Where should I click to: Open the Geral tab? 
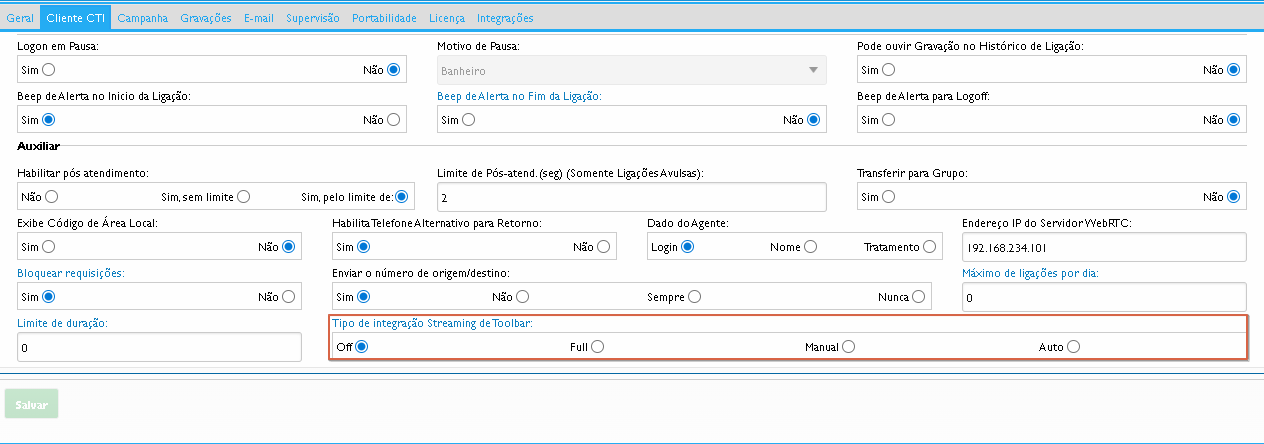coord(20,18)
